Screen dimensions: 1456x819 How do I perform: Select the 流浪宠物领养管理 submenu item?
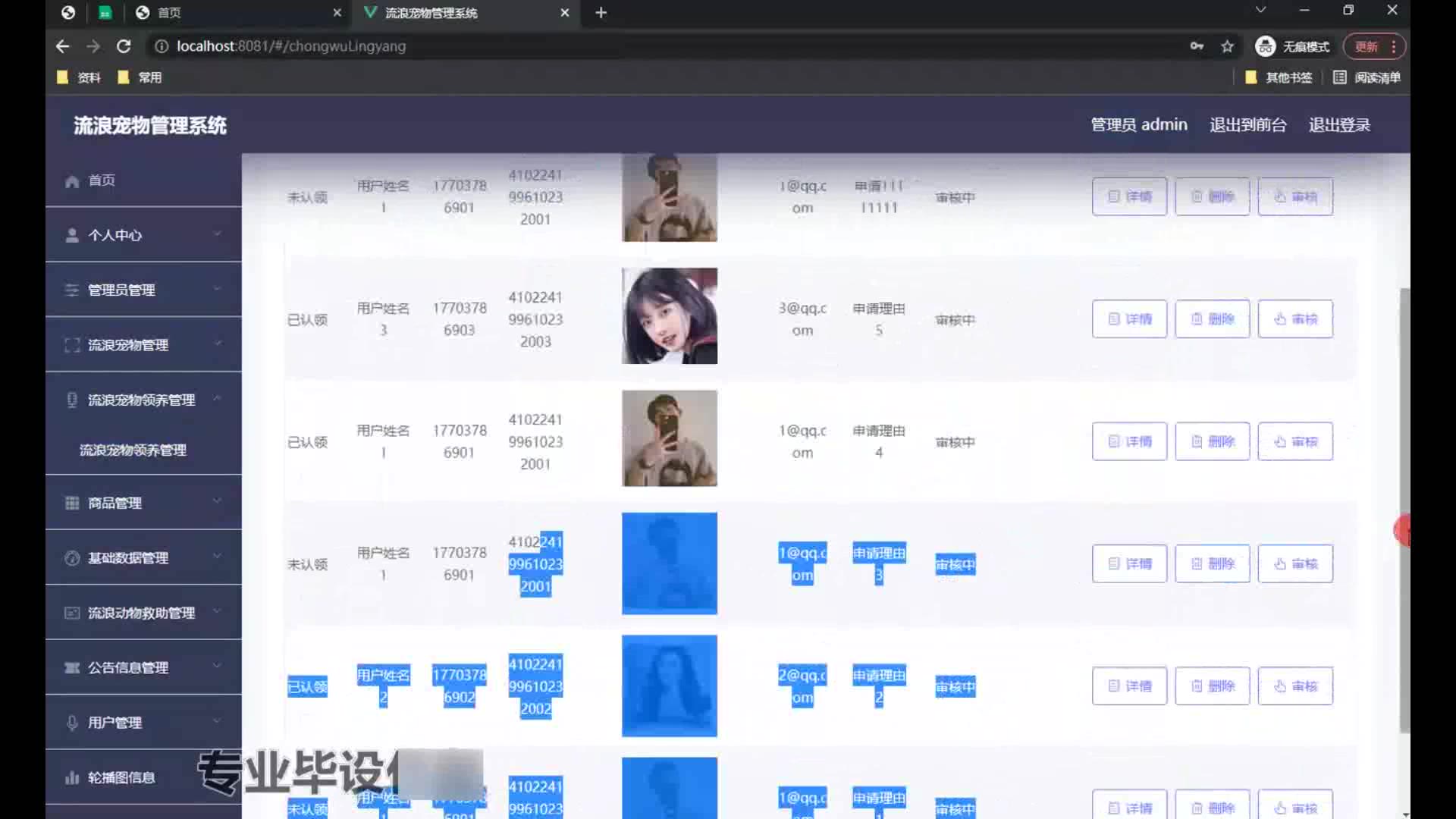(143, 450)
